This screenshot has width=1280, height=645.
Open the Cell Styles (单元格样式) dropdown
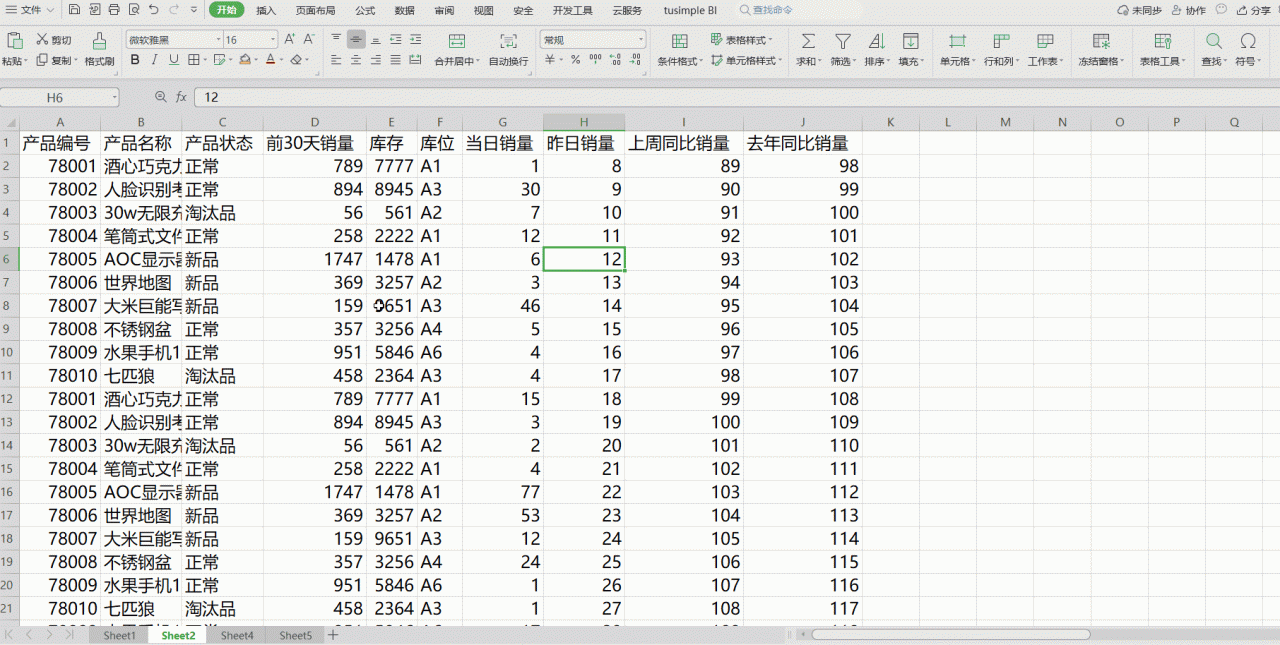click(x=748, y=60)
